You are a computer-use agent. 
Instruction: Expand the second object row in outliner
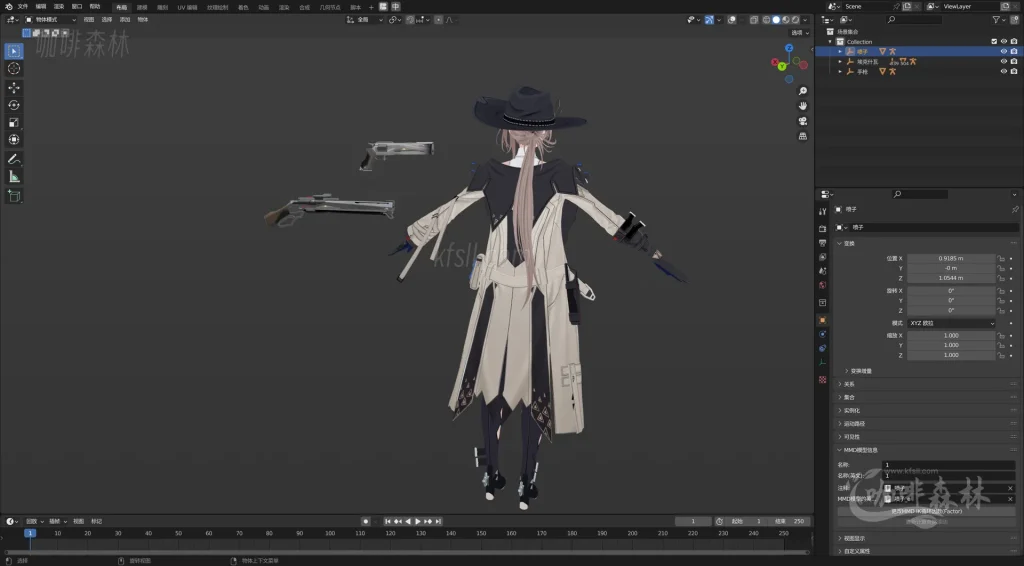click(840, 61)
